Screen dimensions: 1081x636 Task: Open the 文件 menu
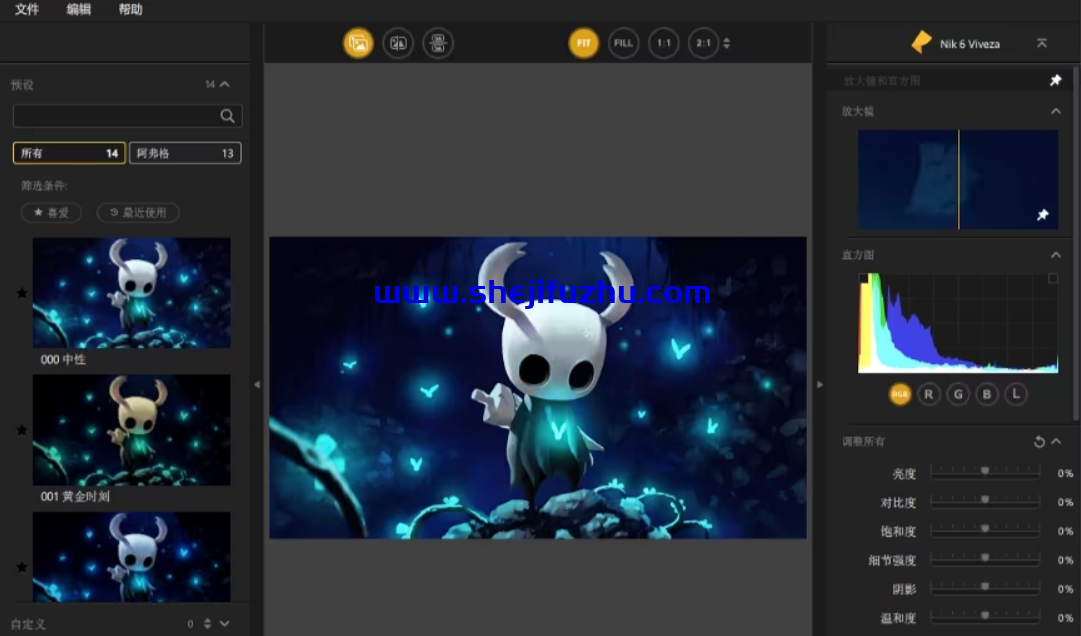(x=27, y=10)
